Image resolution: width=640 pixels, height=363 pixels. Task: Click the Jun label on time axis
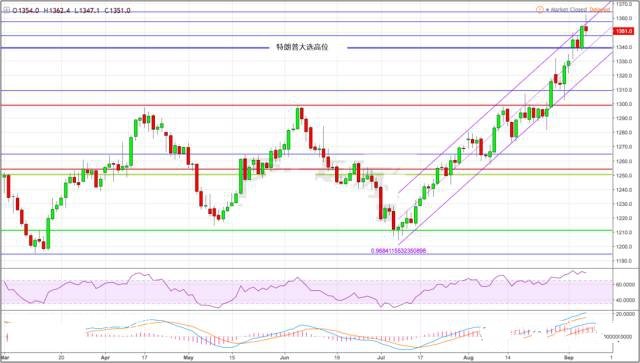(x=284, y=358)
